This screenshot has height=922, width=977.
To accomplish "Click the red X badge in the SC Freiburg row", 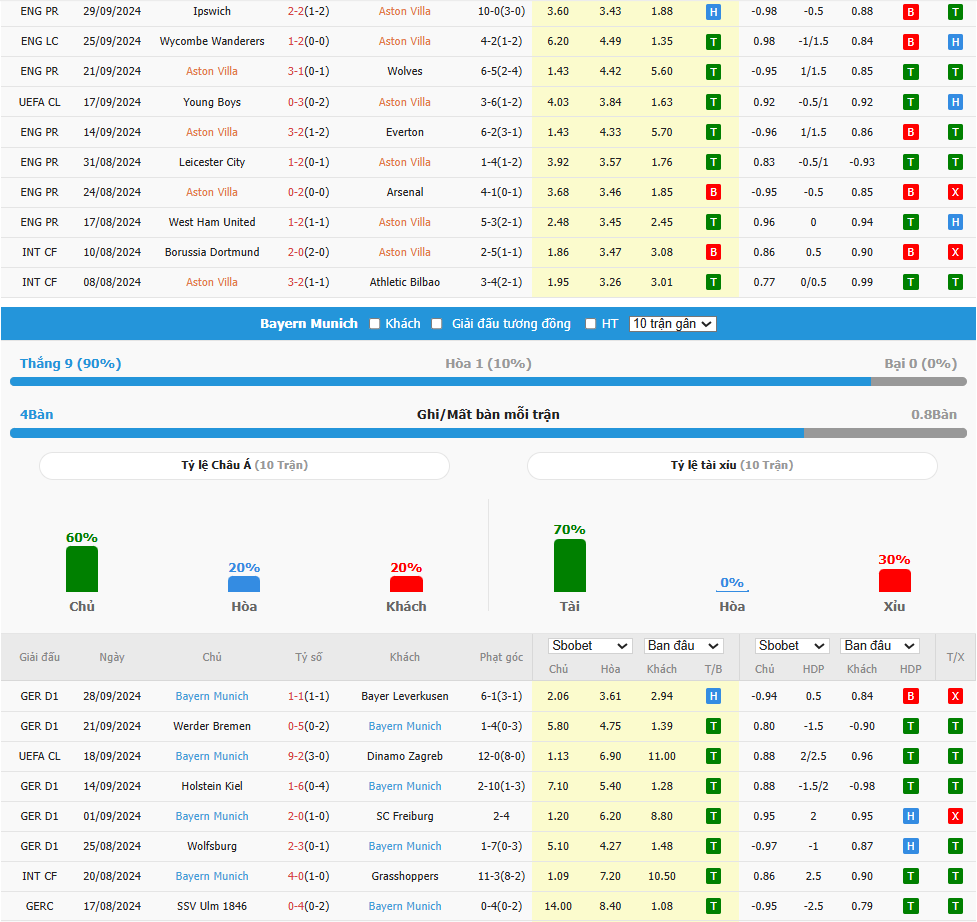I will click(955, 816).
